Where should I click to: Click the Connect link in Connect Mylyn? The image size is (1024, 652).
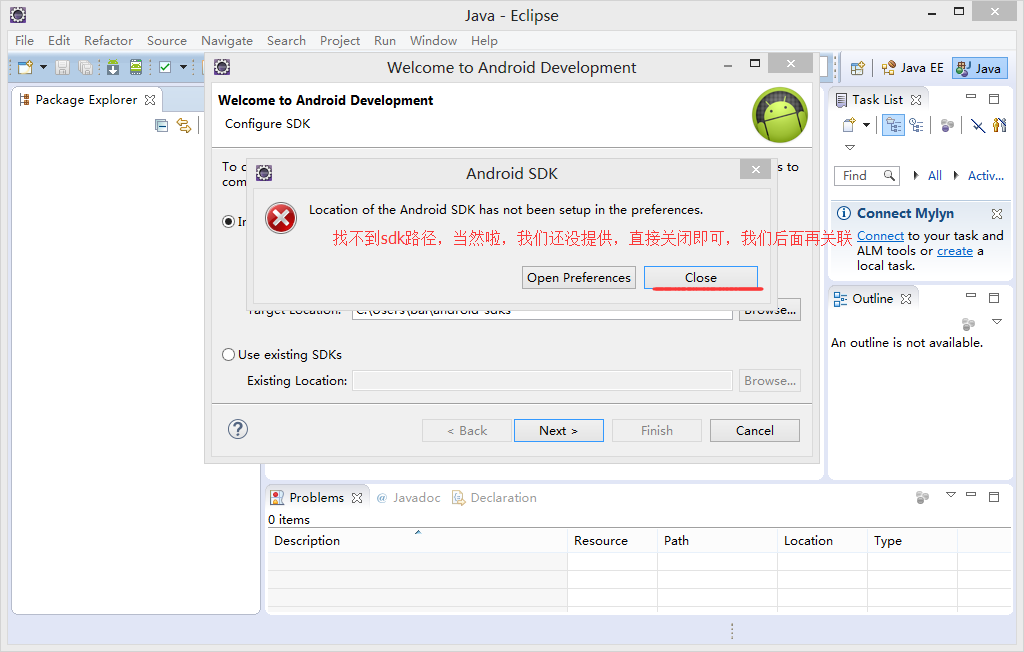(880, 236)
